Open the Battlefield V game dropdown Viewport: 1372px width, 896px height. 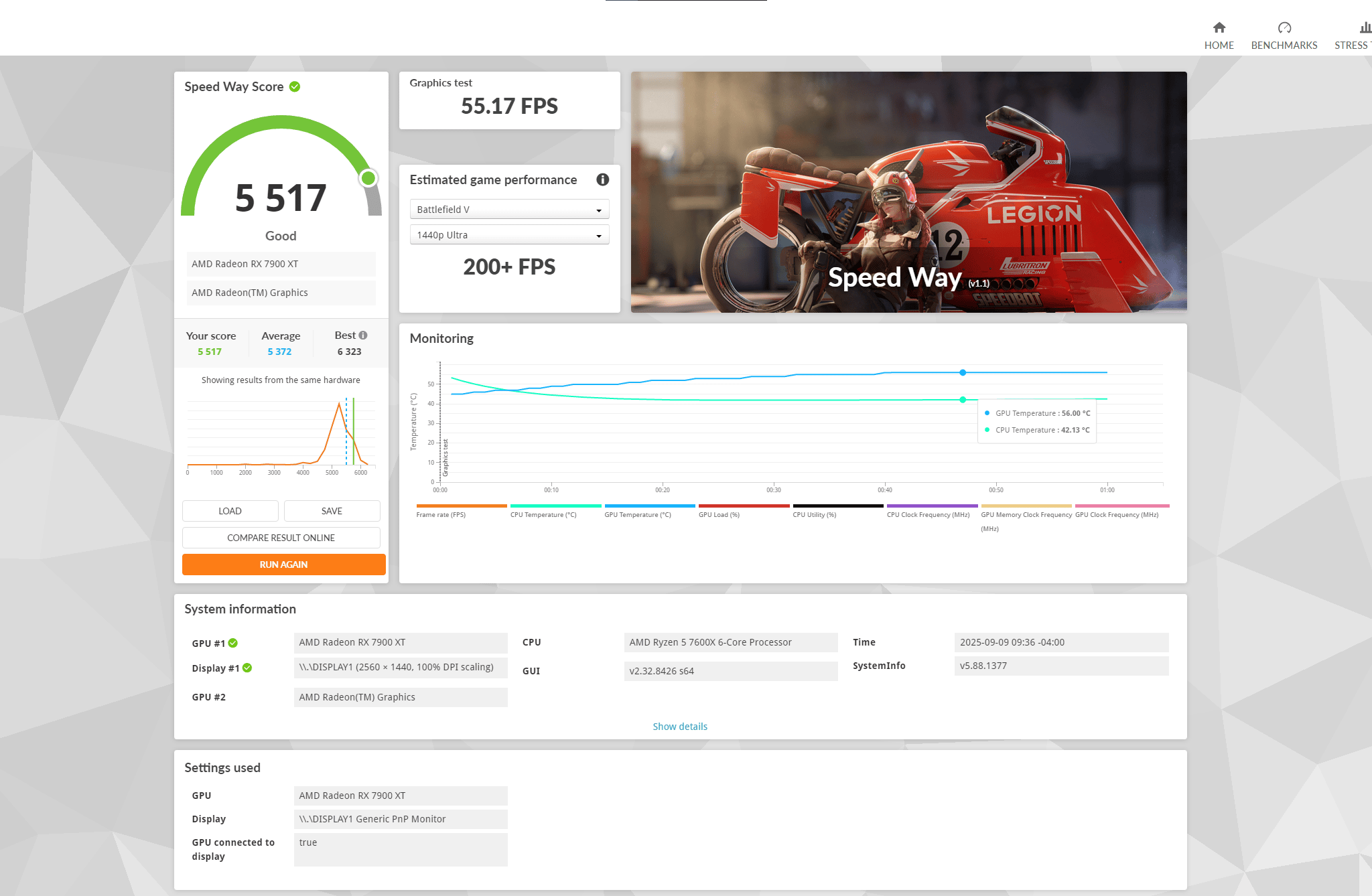coord(509,210)
